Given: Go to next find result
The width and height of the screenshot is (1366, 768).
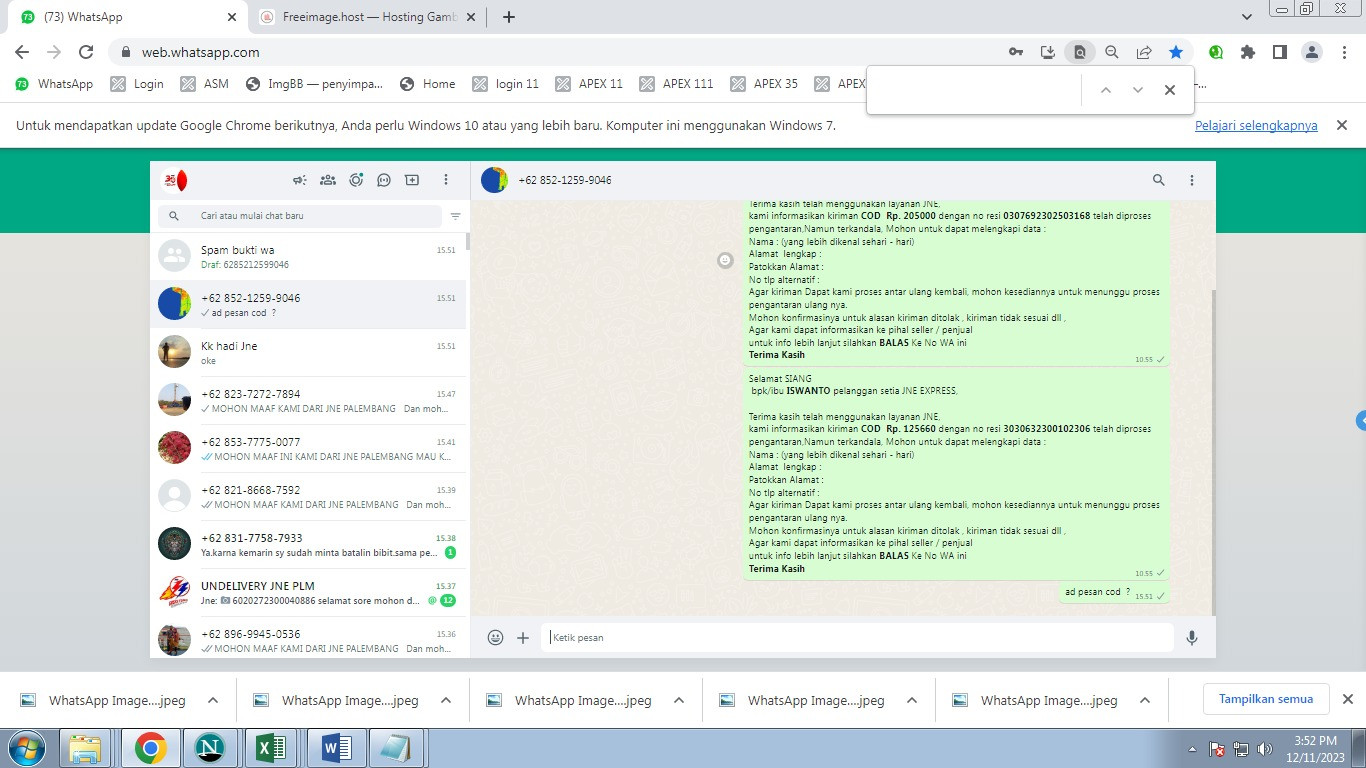Looking at the screenshot, I should (x=1138, y=90).
